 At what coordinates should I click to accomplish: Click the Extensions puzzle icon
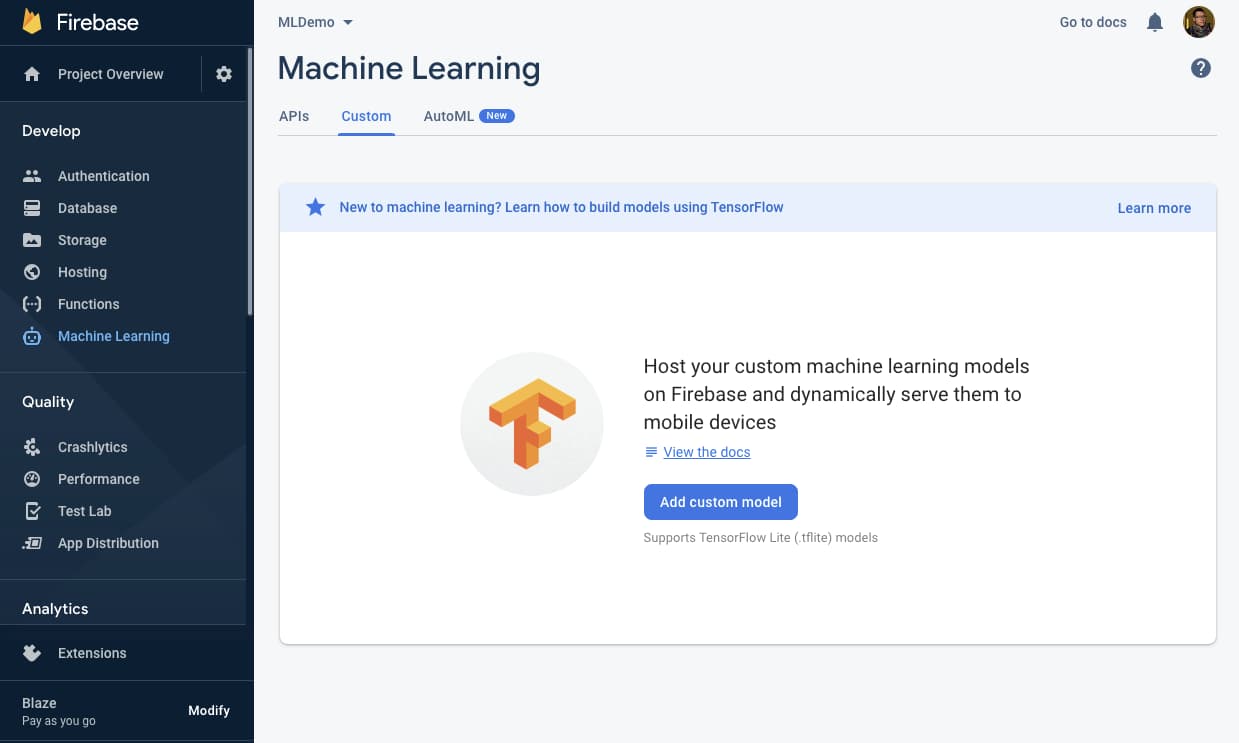click(32, 653)
